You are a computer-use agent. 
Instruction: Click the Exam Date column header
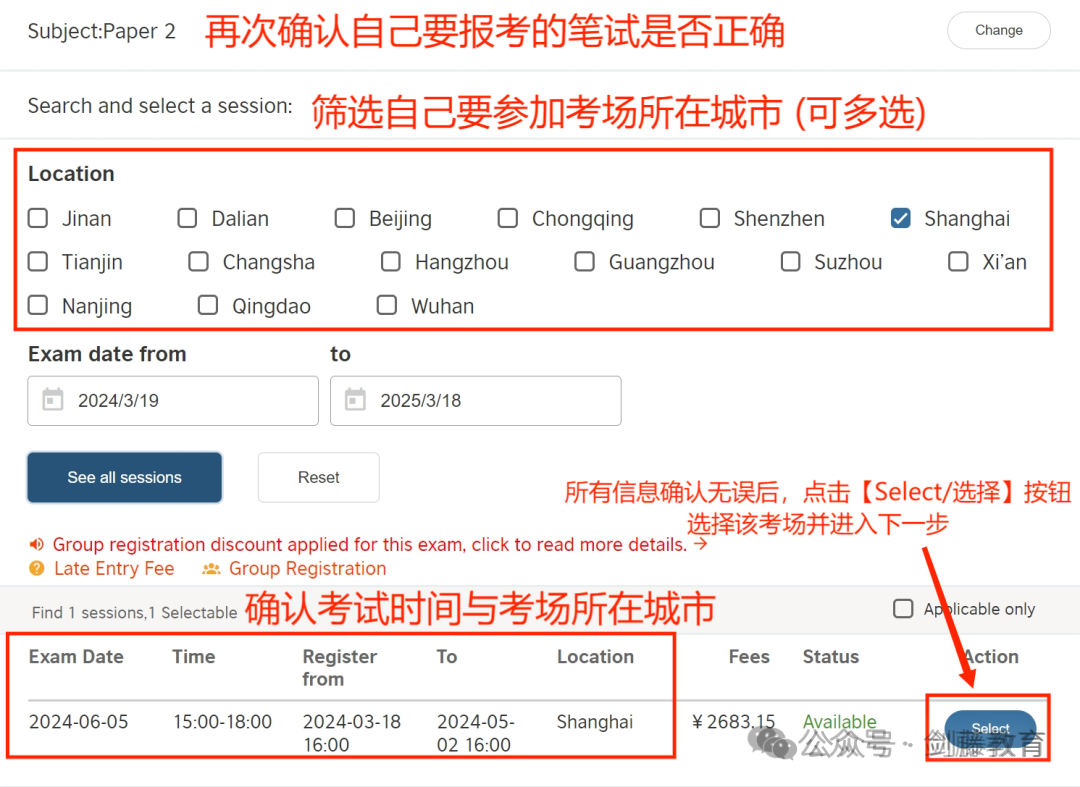pos(76,657)
